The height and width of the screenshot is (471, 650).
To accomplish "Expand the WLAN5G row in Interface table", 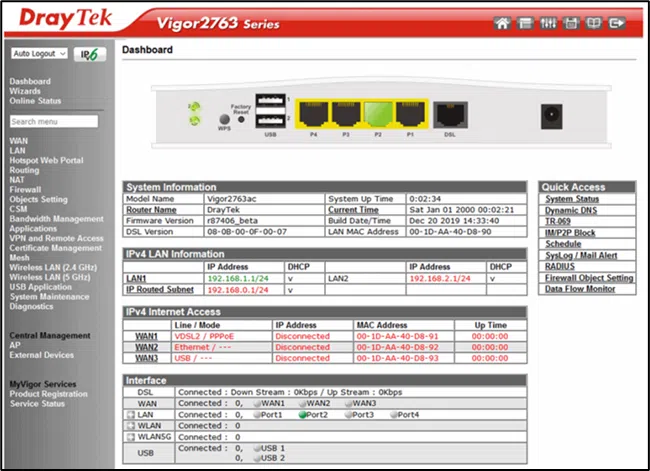I will 130,437.
